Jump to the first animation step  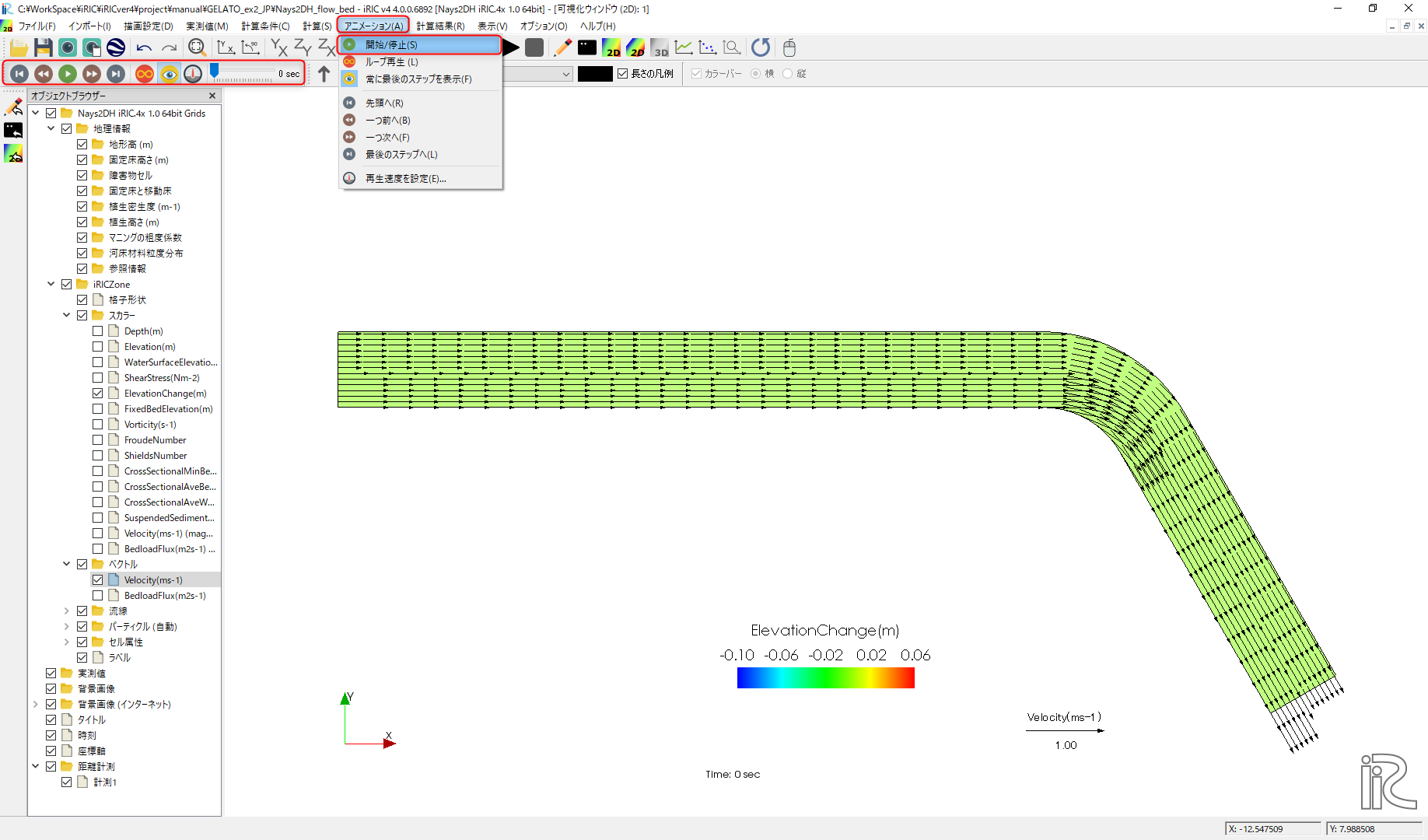(20, 74)
